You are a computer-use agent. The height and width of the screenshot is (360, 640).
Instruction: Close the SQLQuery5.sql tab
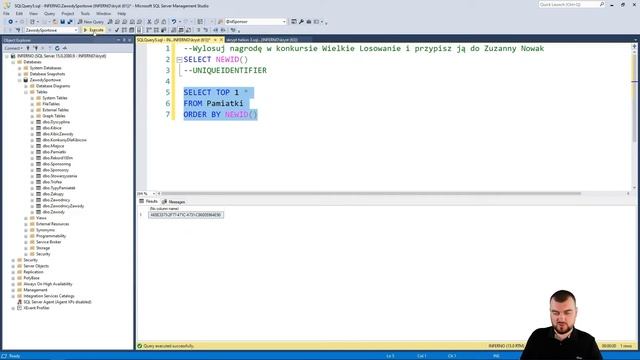(221, 40)
